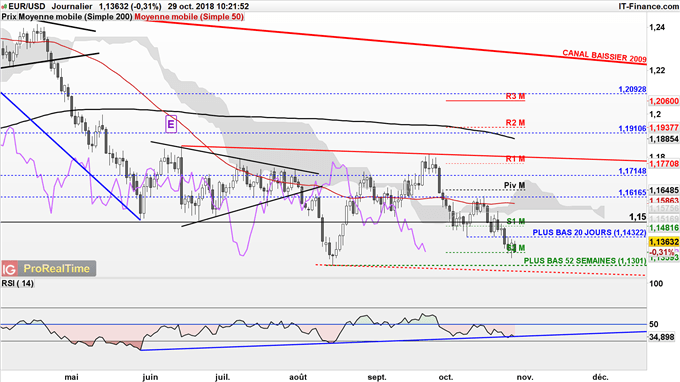
Task: Click the RSI (14) indicator title
Action: click(17, 283)
